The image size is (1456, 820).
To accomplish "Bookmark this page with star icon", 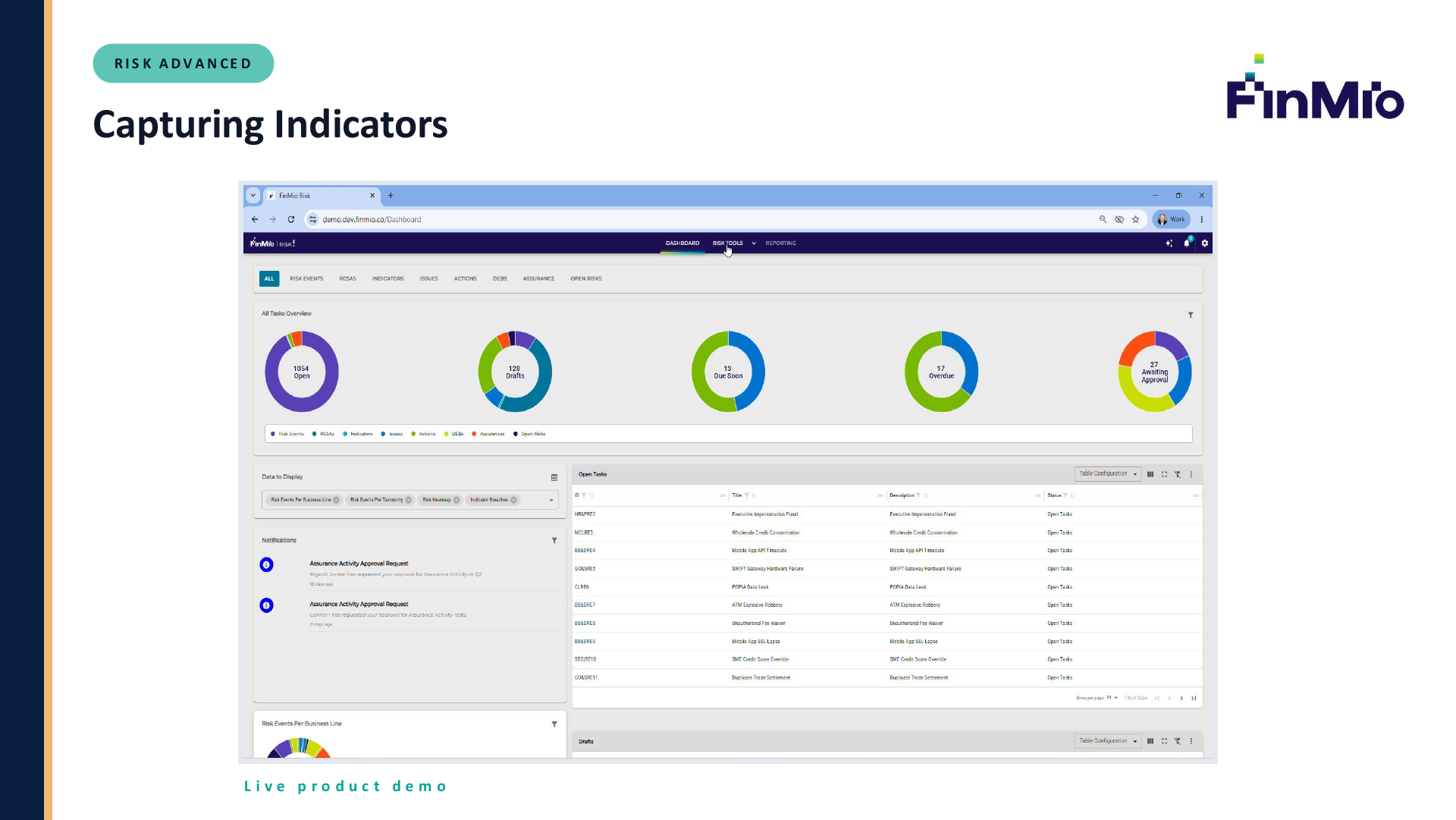I will (x=1135, y=219).
